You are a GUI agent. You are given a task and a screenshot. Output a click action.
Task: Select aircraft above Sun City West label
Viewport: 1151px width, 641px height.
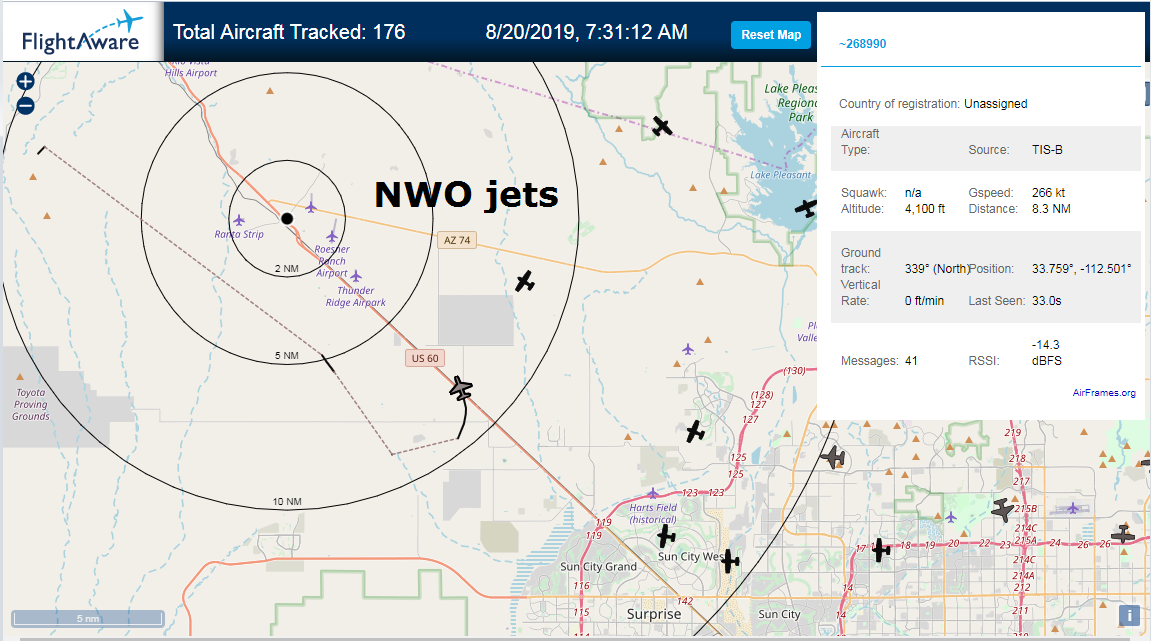pyautogui.click(x=666, y=536)
